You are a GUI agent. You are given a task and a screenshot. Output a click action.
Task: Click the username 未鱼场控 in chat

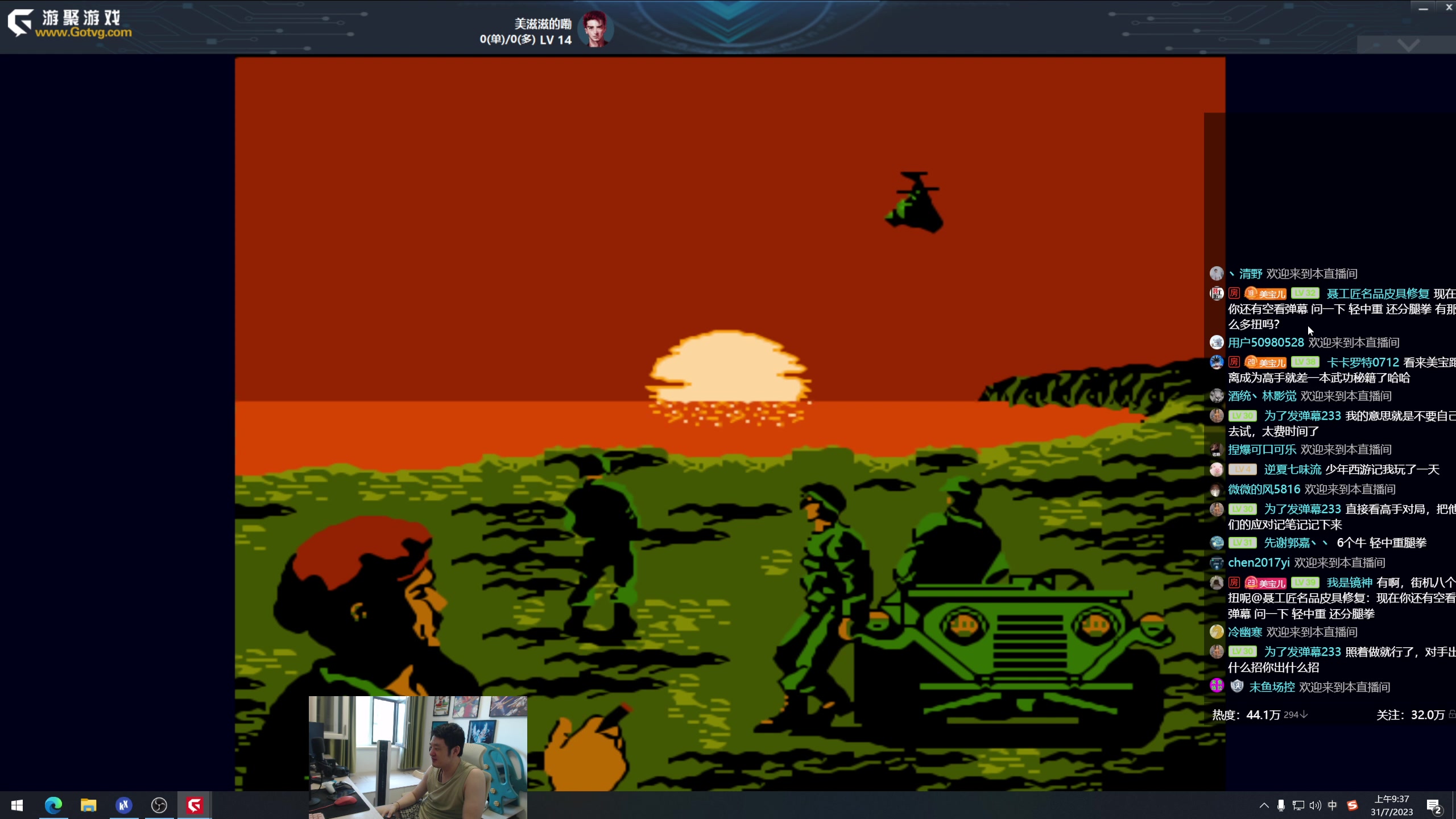(1272, 687)
